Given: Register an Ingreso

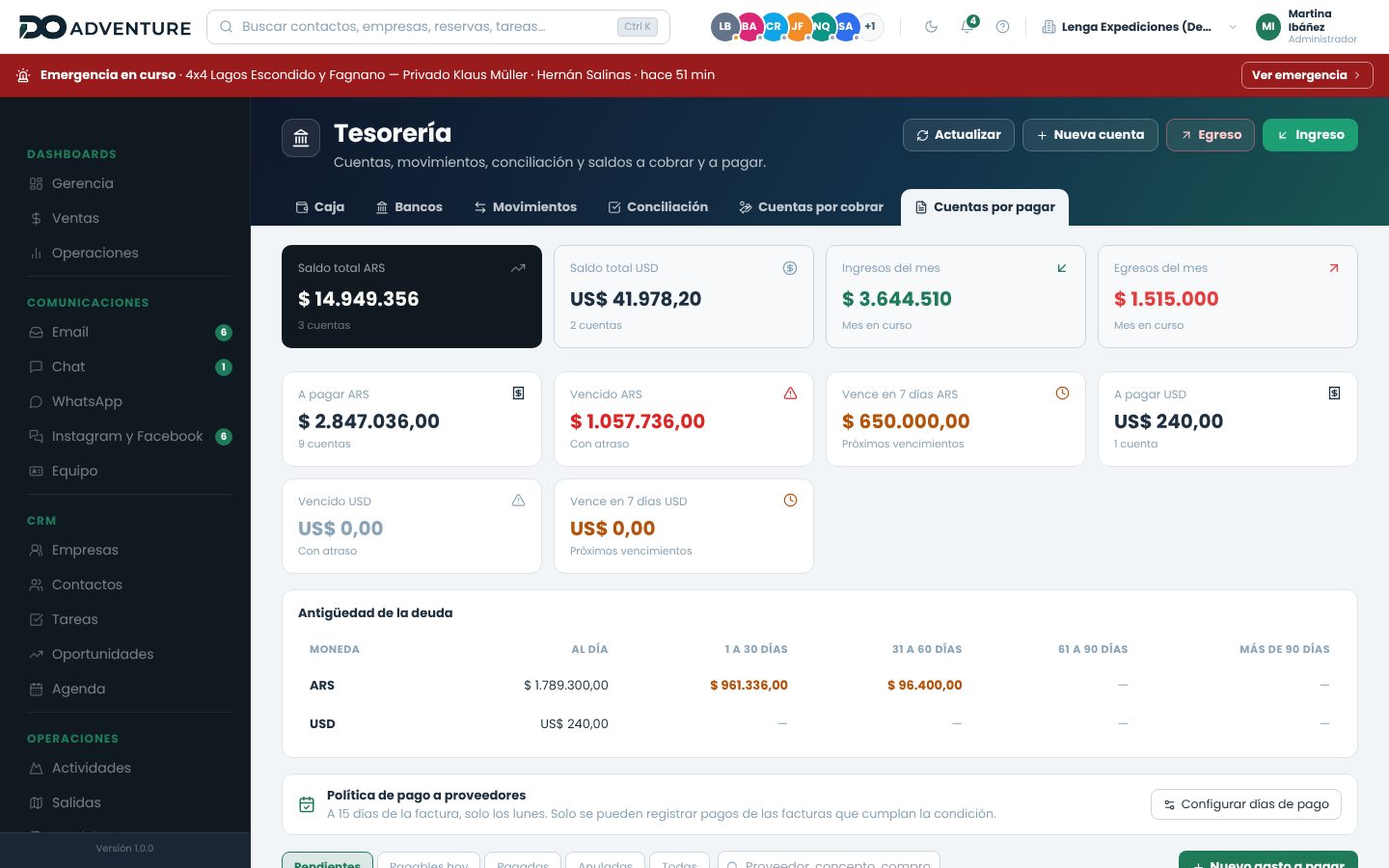Looking at the screenshot, I should [1310, 135].
